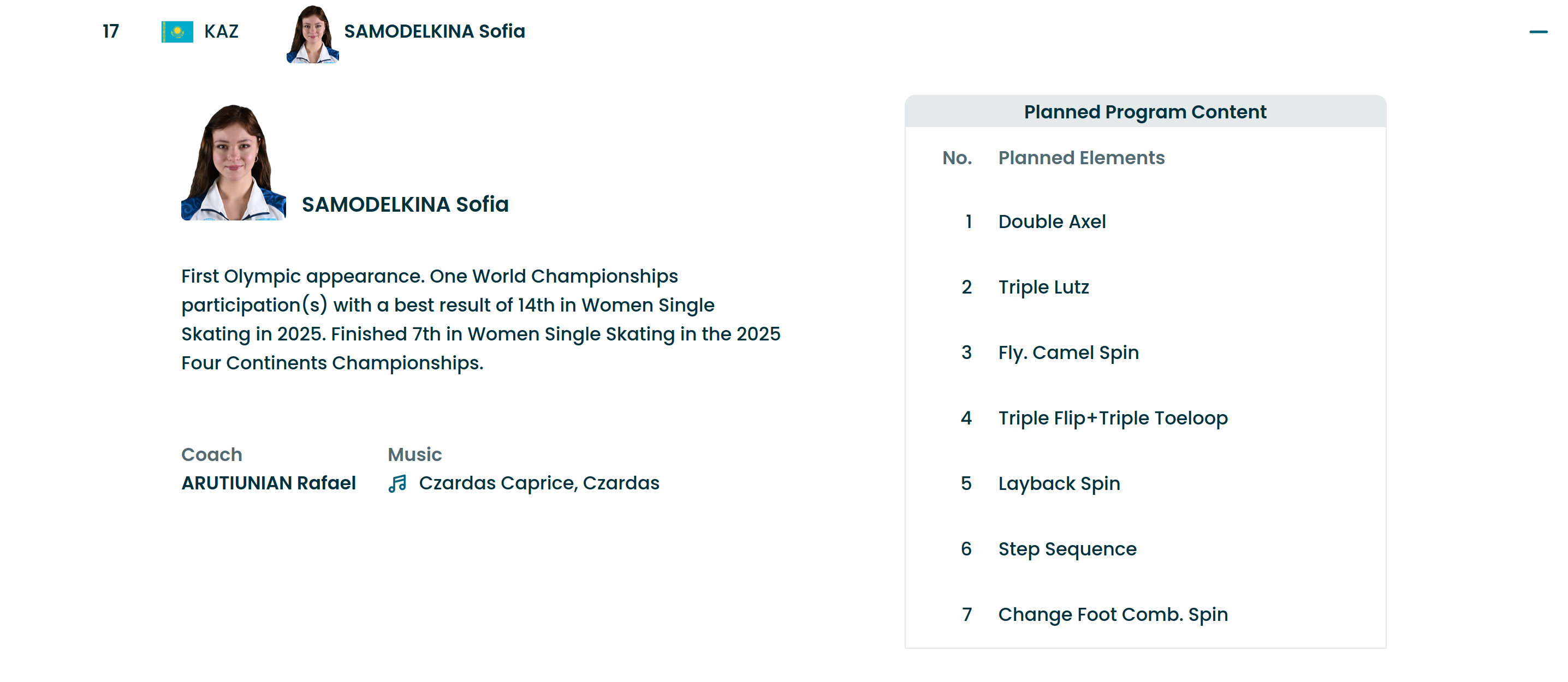This screenshot has width=1568, height=682.
Task: Click the SAMODELKINA Sofia profile heading
Action: click(405, 205)
